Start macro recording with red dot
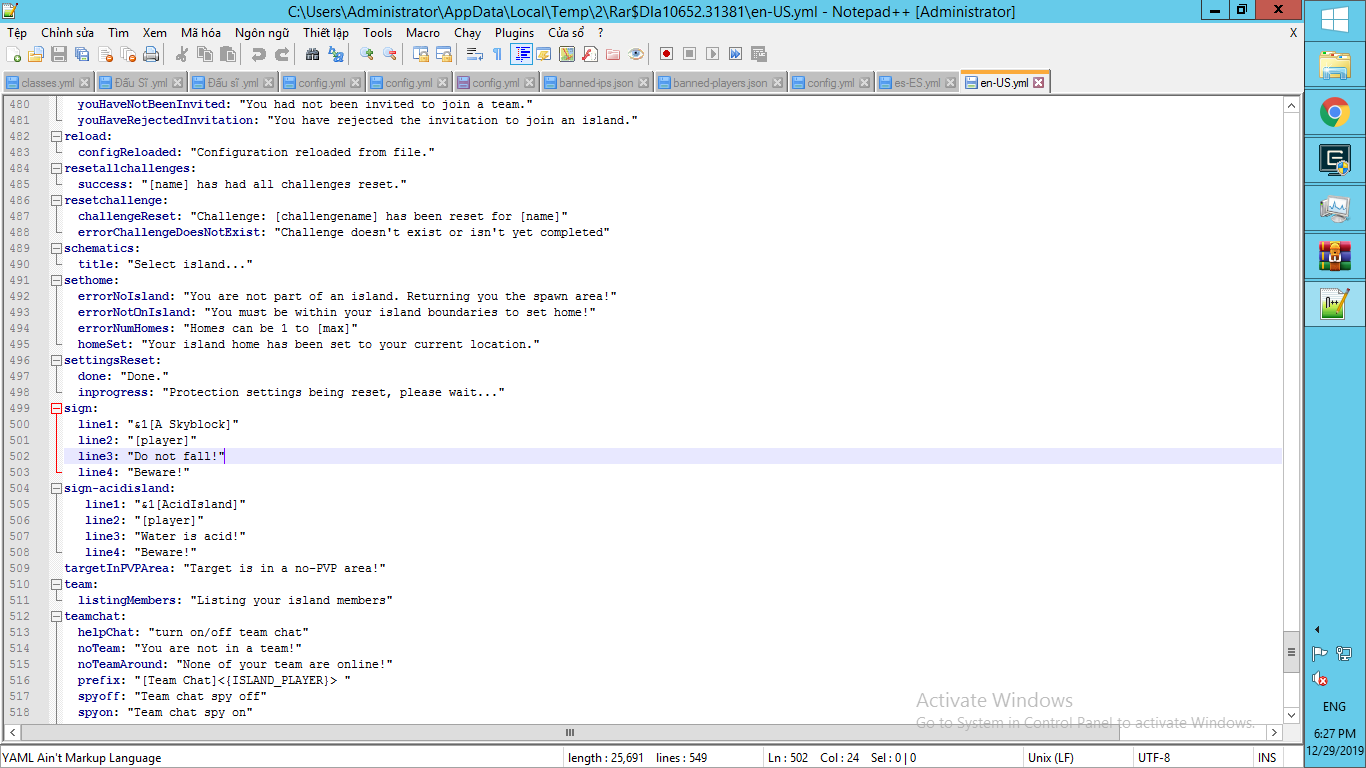This screenshot has width=1366, height=768. [x=666, y=54]
